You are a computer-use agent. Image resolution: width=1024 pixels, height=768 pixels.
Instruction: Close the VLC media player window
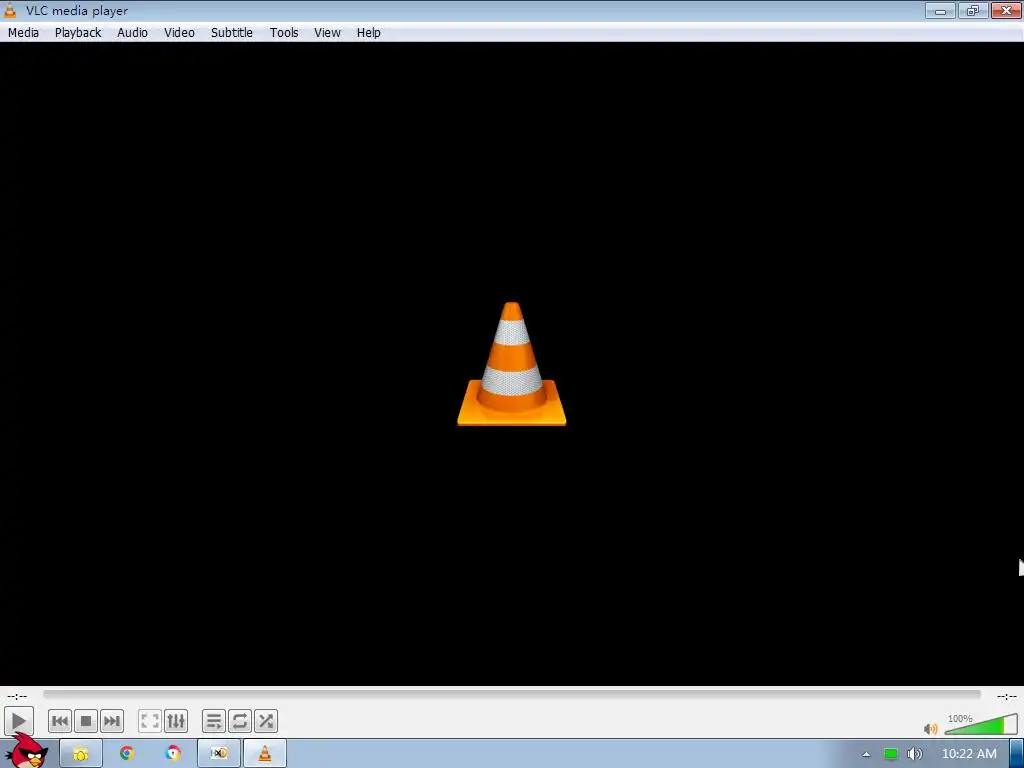pos(1006,10)
